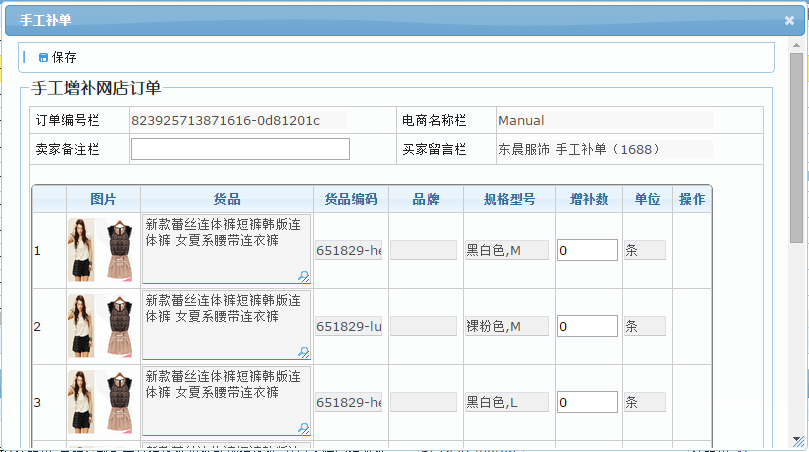Click the 货品 column header
809x452 pixels.
click(x=227, y=199)
